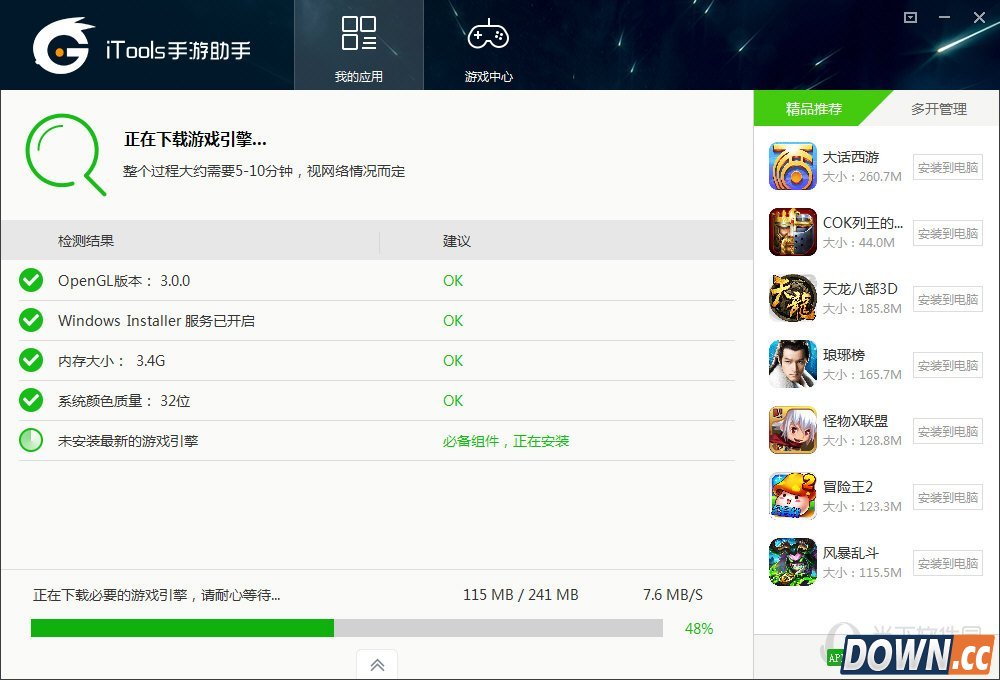Click Windows Installer 服务已开启 text
This screenshot has height=680, width=1000.
click(156, 321)
